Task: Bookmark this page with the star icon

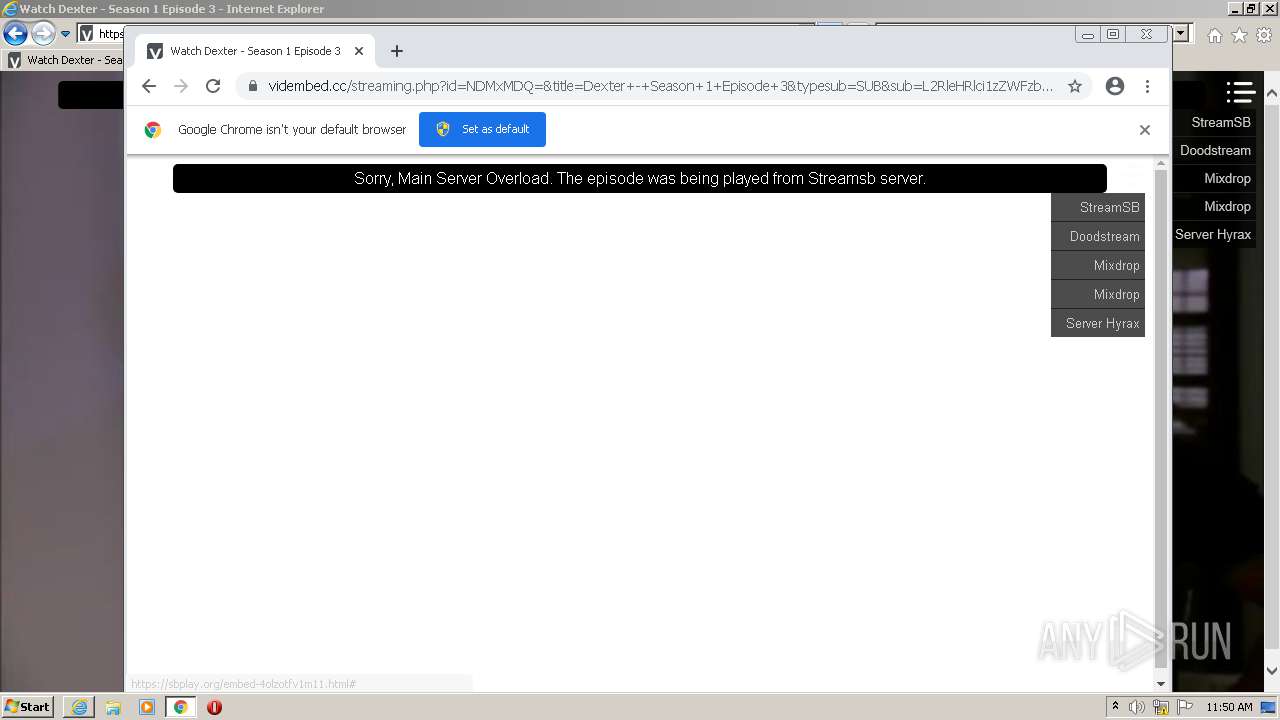Action: click(x=1075, y=86)
